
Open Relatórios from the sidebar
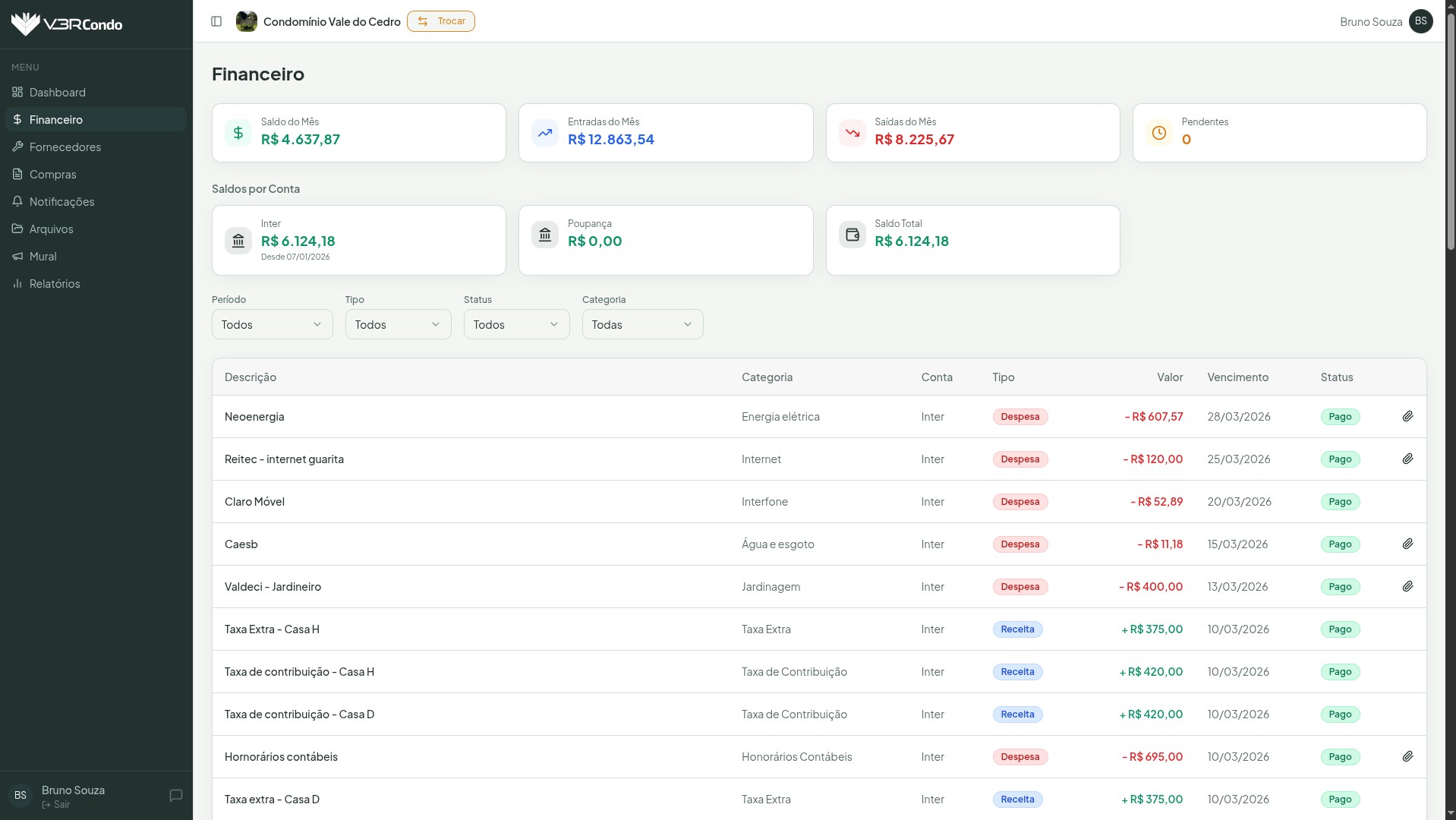pyautogui.click(x=55, y=283)
